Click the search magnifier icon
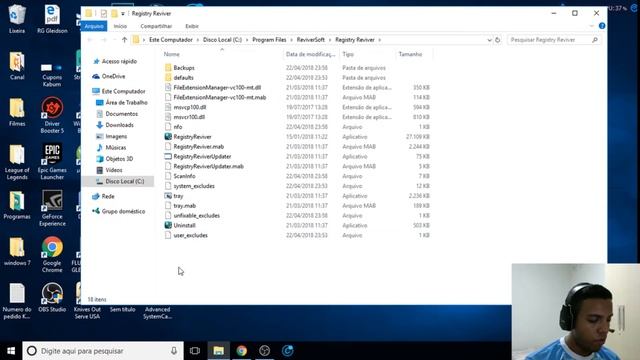Screen dimensions: 640x360 click(x=595, y=40)
